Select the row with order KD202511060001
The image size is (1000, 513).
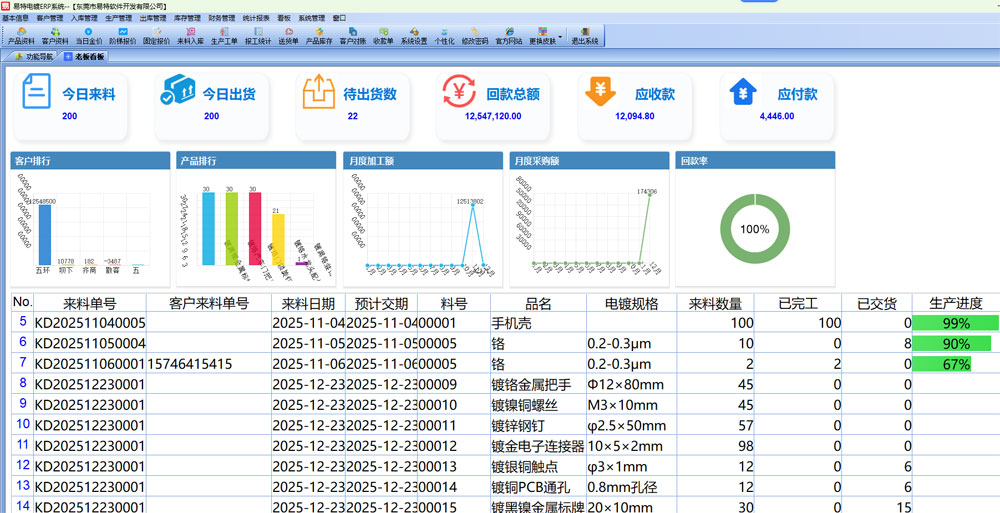tap(90, 364)
